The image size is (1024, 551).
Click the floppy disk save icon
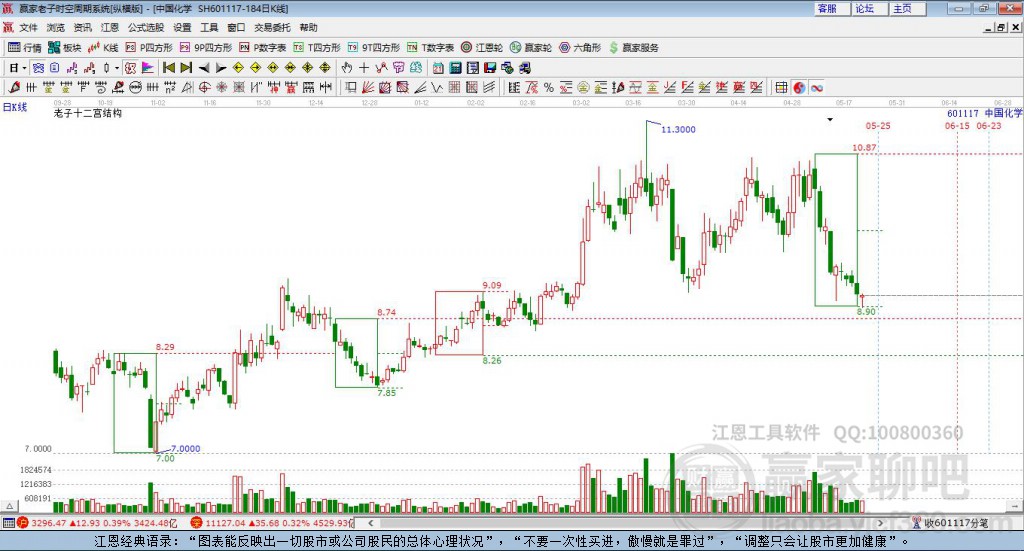coord(490,68)
